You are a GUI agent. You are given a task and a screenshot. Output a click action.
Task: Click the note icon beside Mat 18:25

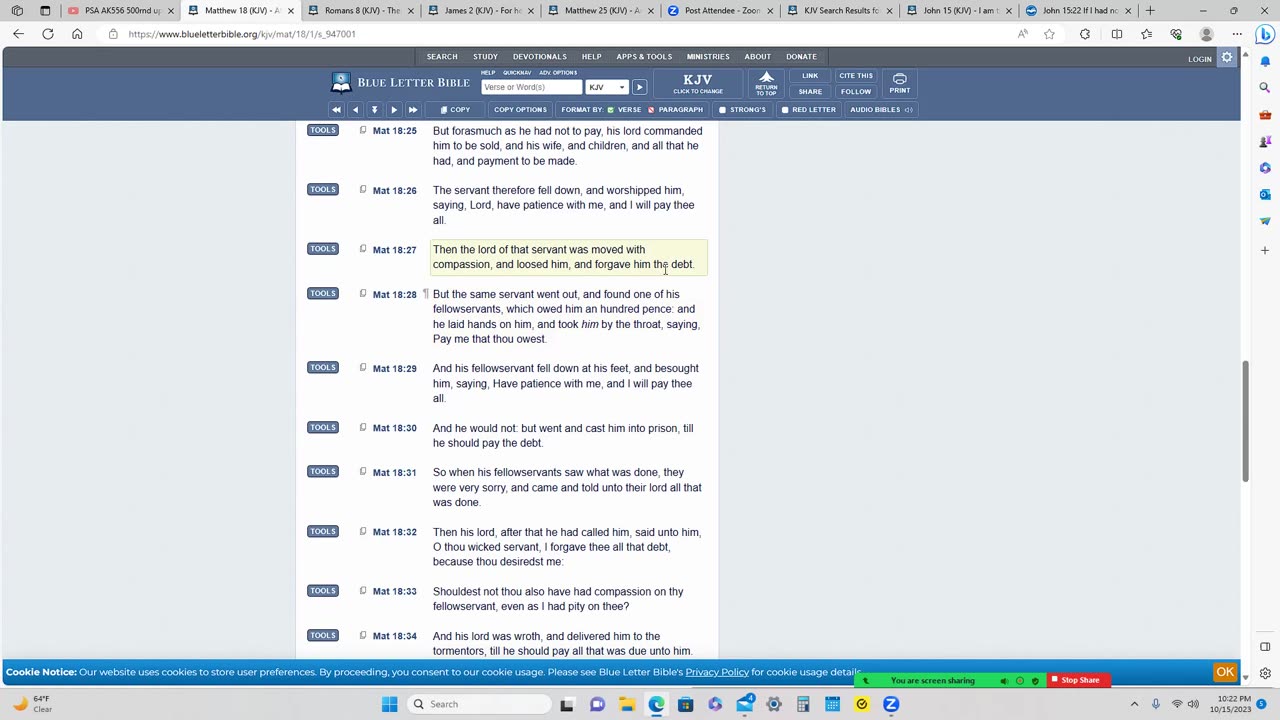point(363,130)
